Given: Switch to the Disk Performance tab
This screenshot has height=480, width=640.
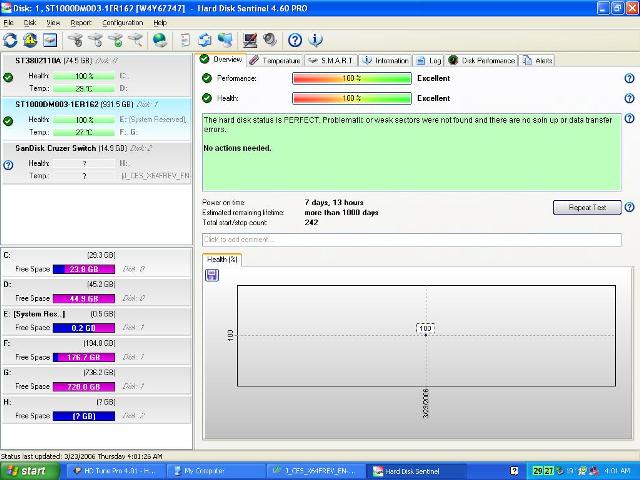Looking at the screenshot, I should tap(482, 60).
